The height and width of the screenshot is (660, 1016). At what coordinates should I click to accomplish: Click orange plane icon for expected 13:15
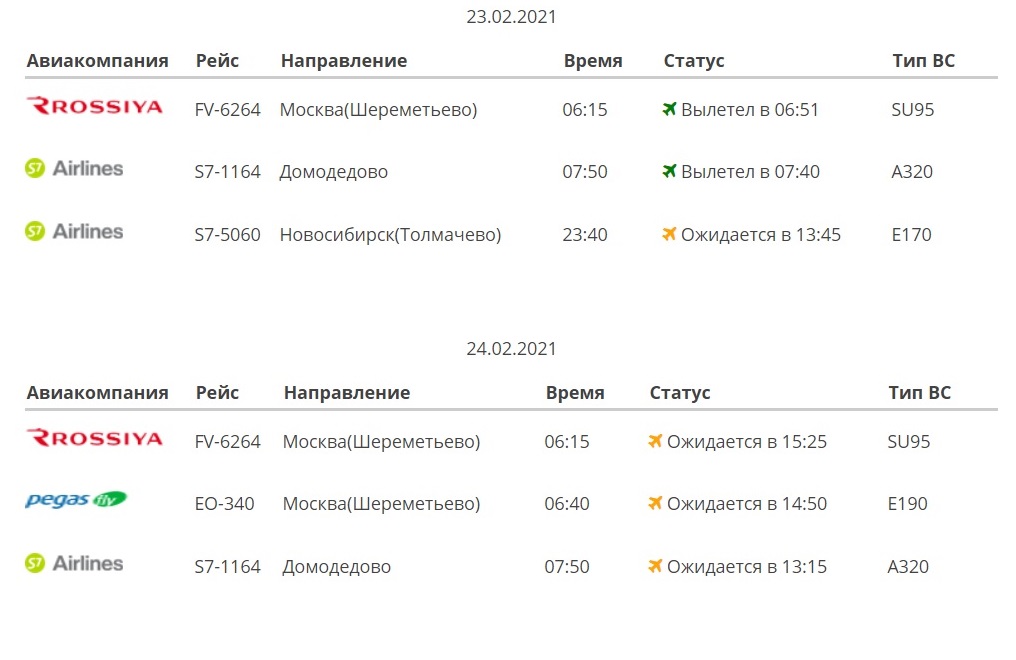[655, 566]
